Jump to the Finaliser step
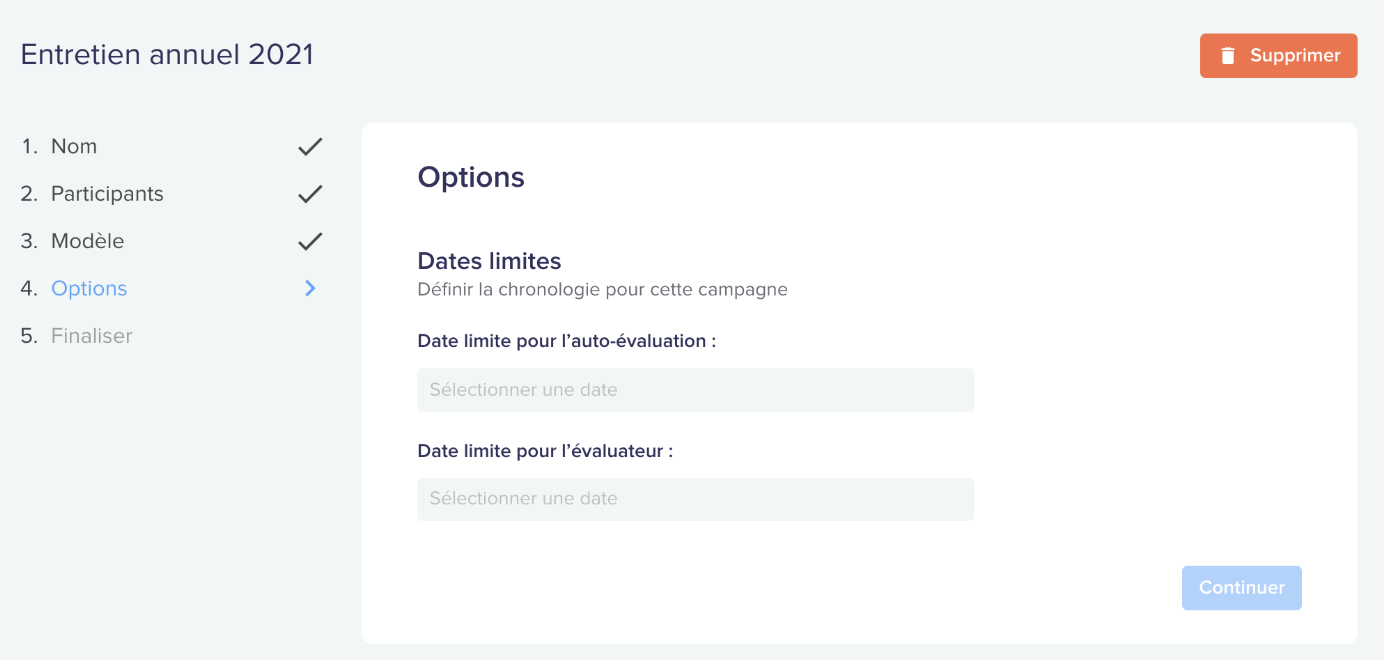This screenshot has width=1384, height=660. 76,336
